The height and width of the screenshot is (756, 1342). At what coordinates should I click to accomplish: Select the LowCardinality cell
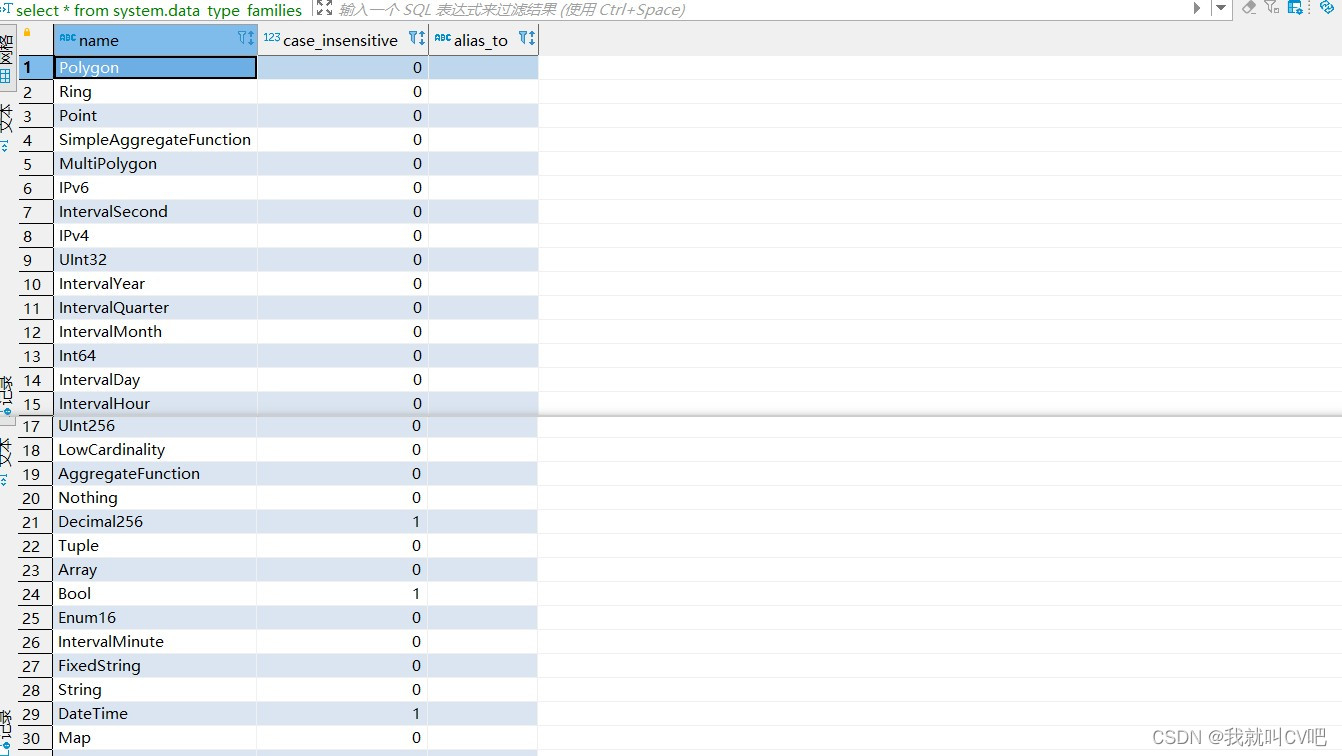(156, 450)
